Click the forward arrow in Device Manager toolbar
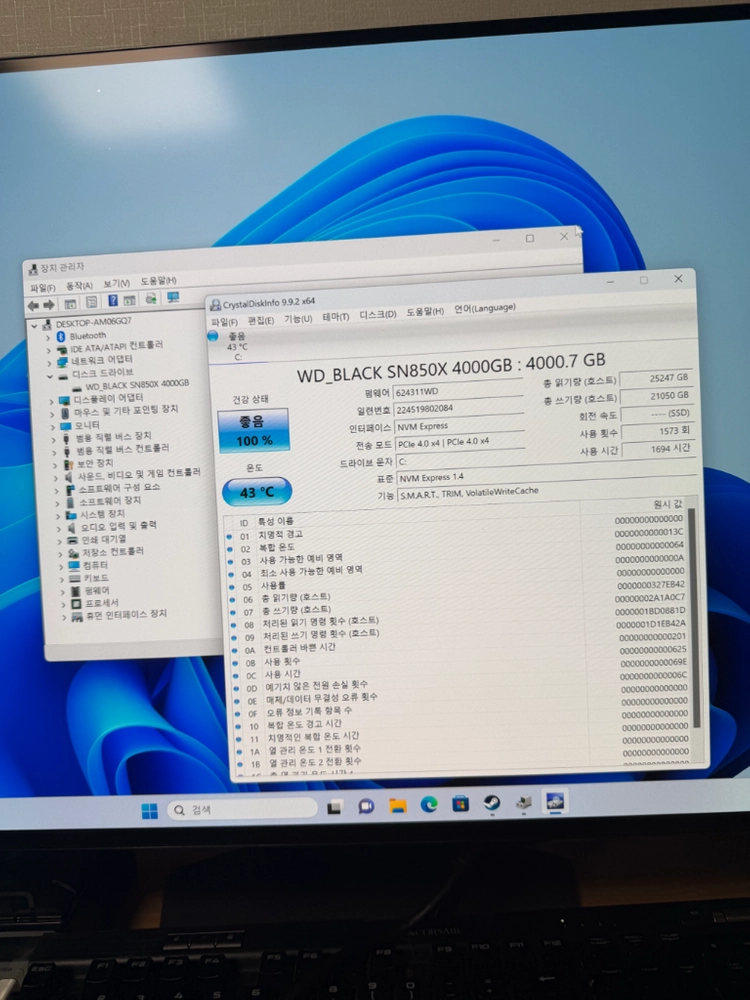 point(48,305)
